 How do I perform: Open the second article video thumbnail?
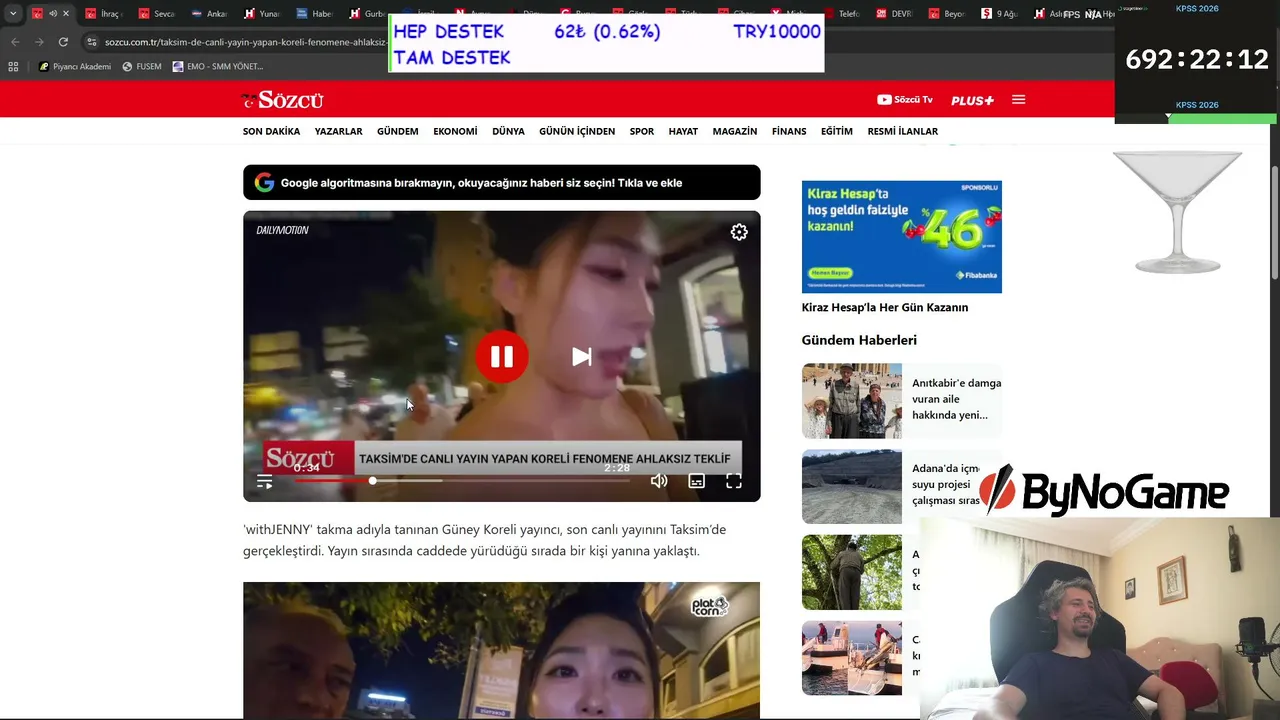coord(501,650)
